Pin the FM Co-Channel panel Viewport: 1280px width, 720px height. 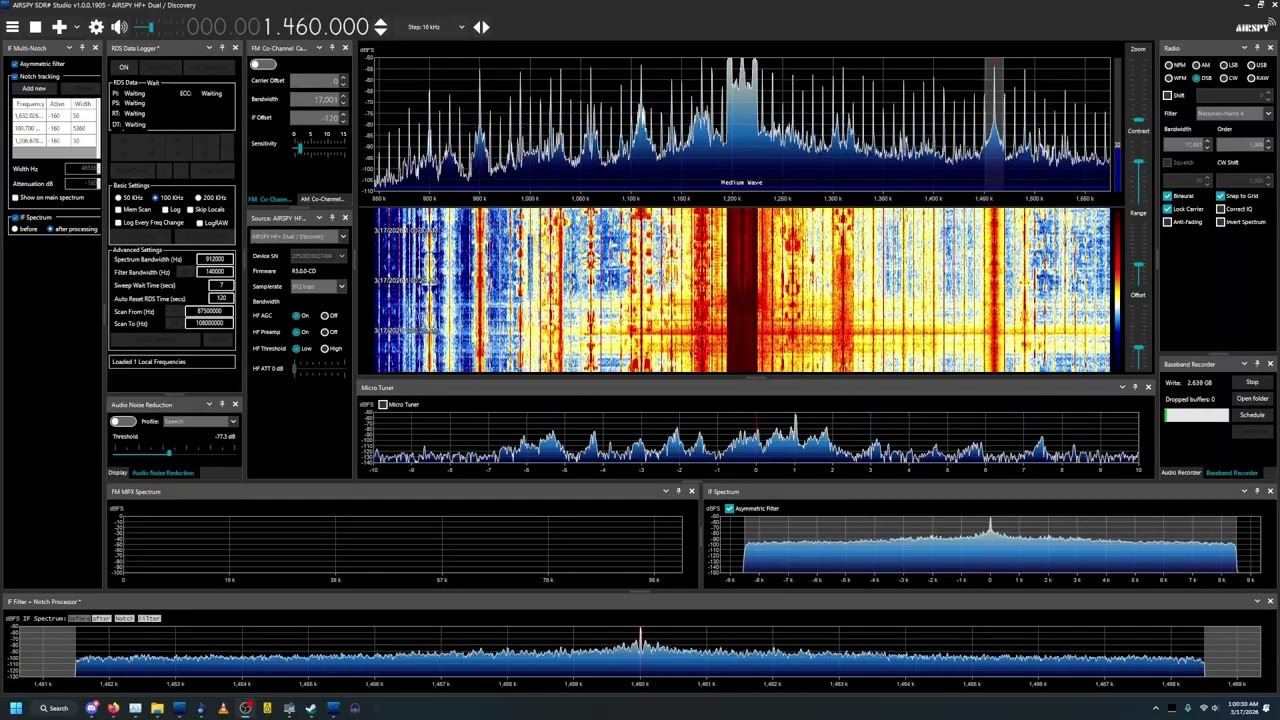point(332,48)
